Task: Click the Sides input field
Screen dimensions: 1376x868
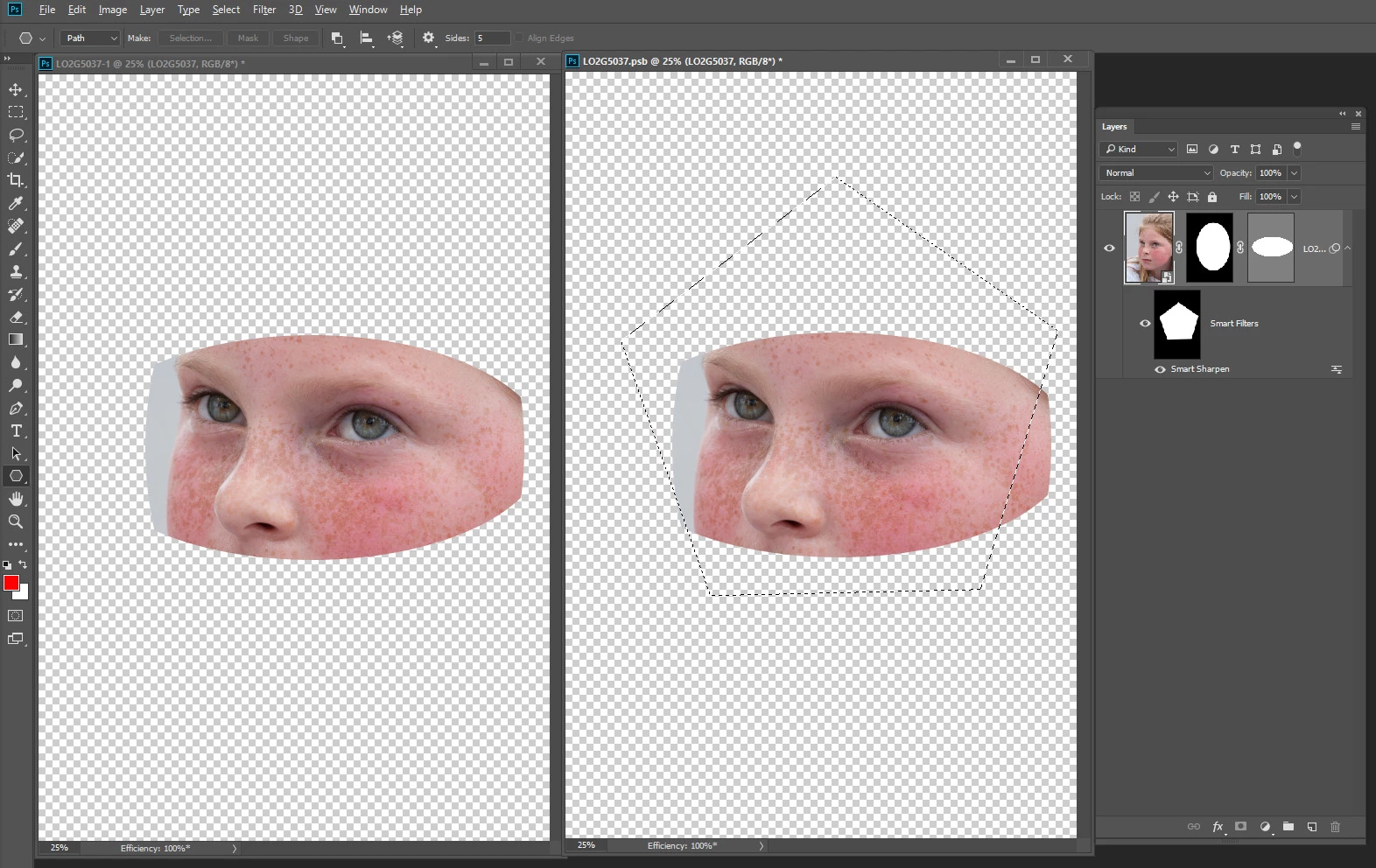Action: click(492, 38)
